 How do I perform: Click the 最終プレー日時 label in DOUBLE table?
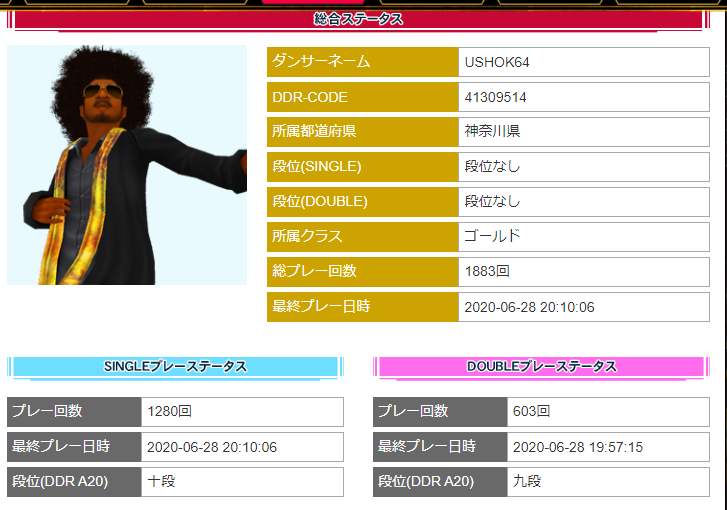[440, 447]
